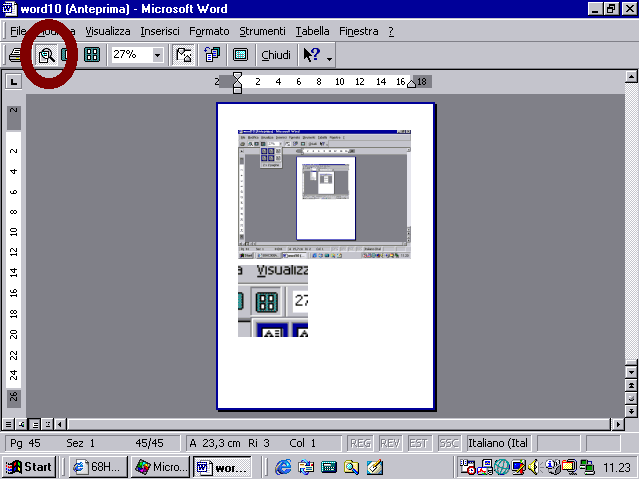Toggle the View Ruler button
Image resolution: width=639 pixels, height=479 pixels.
(x=184, y=55)
